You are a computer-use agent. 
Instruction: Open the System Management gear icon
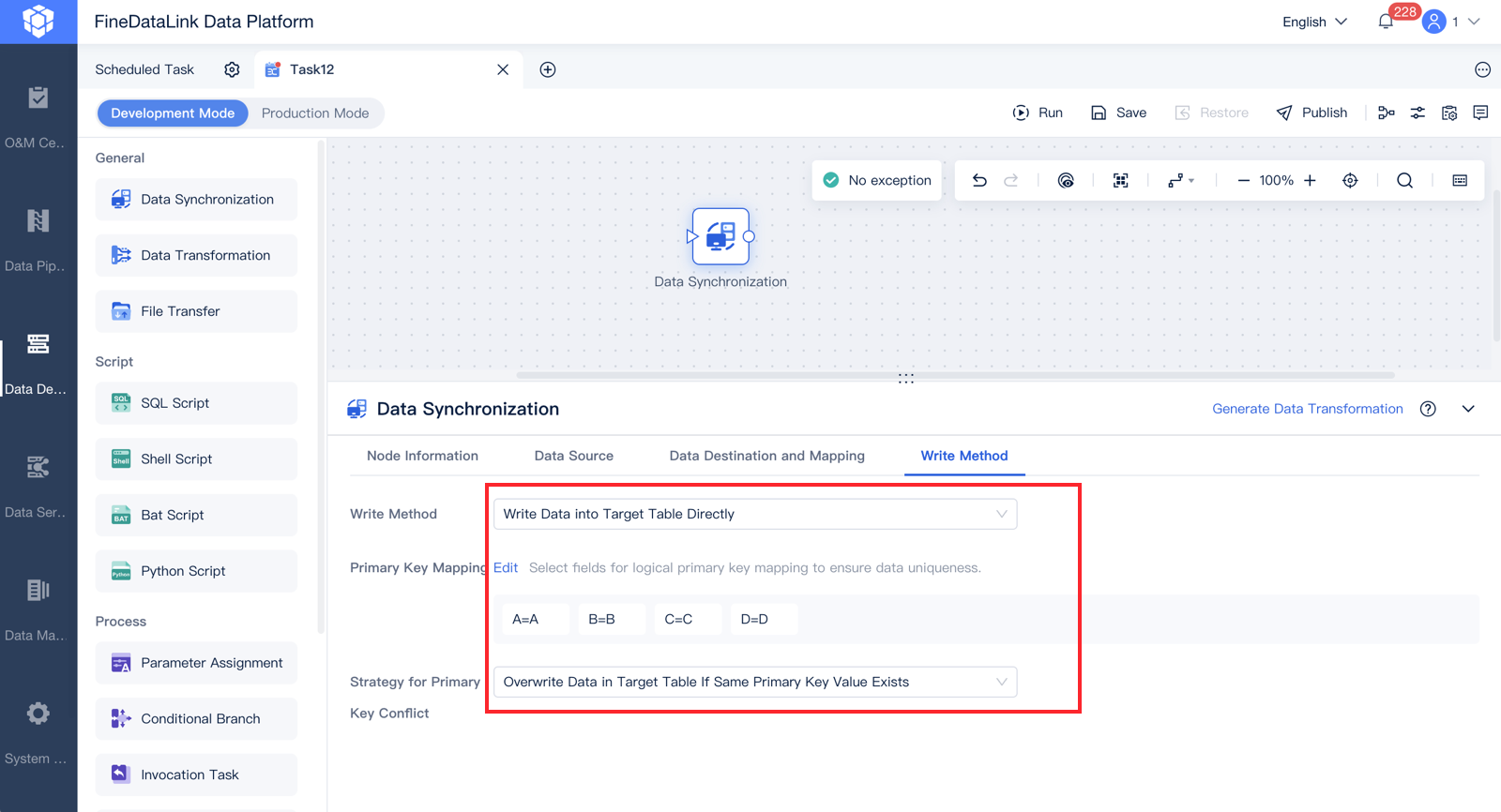(x=38, y=714)
